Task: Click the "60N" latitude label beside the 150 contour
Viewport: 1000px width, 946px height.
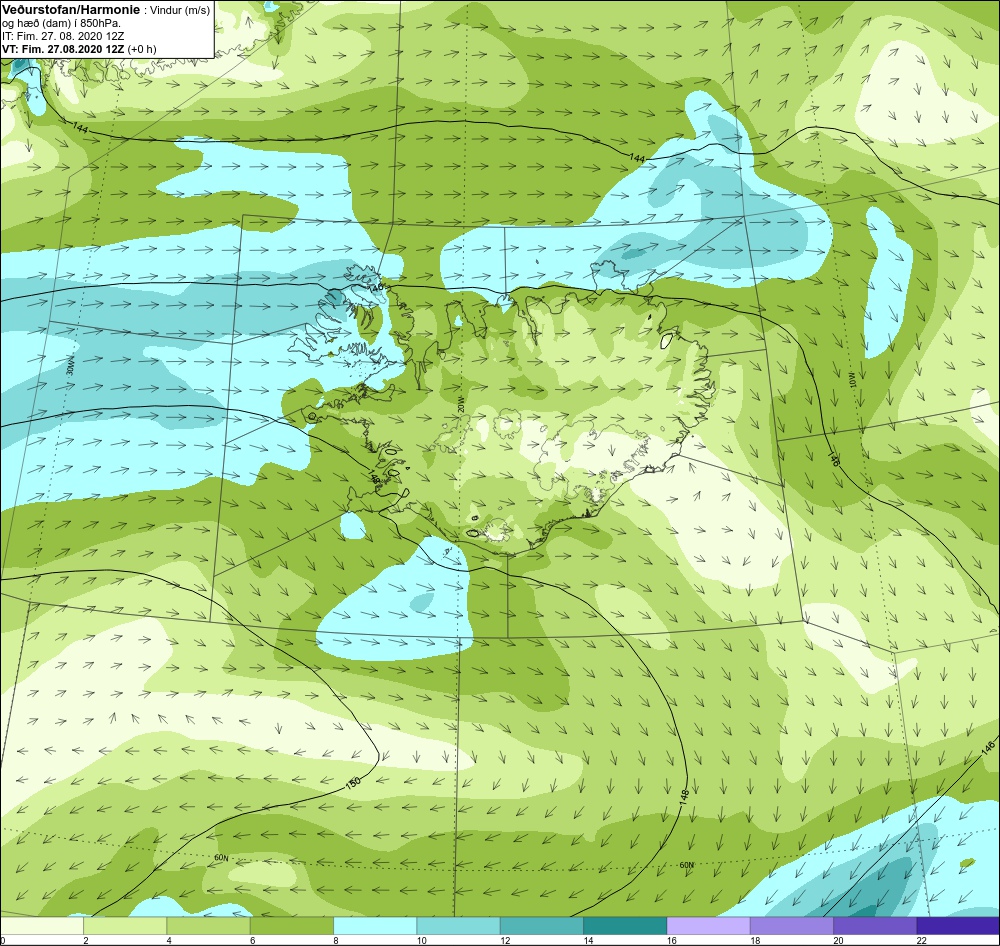Action: click(x=221, y=858)
